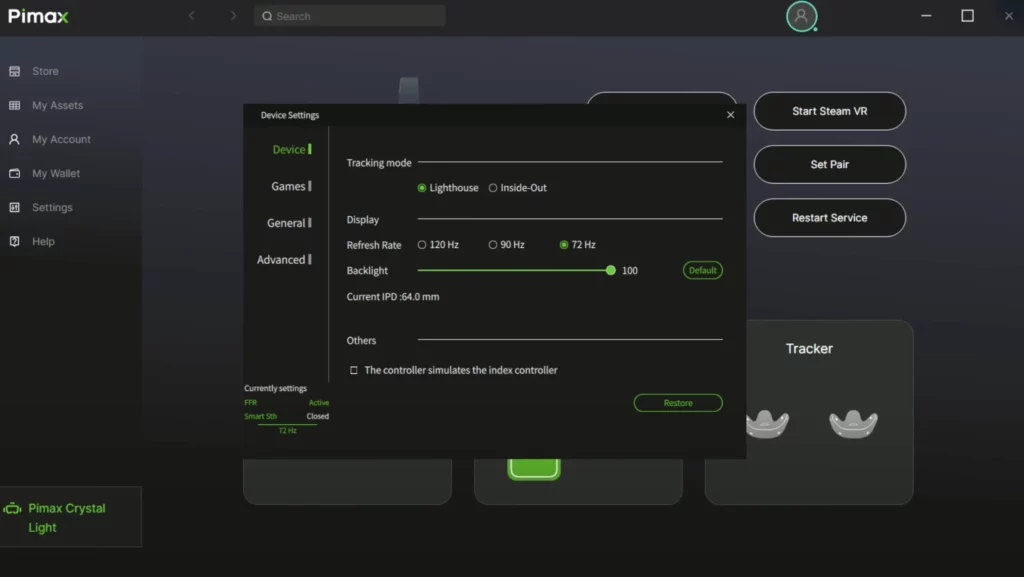Click the Set Pair button
1024x577 pixels.
pyautogui.click(x=829, y=164)
